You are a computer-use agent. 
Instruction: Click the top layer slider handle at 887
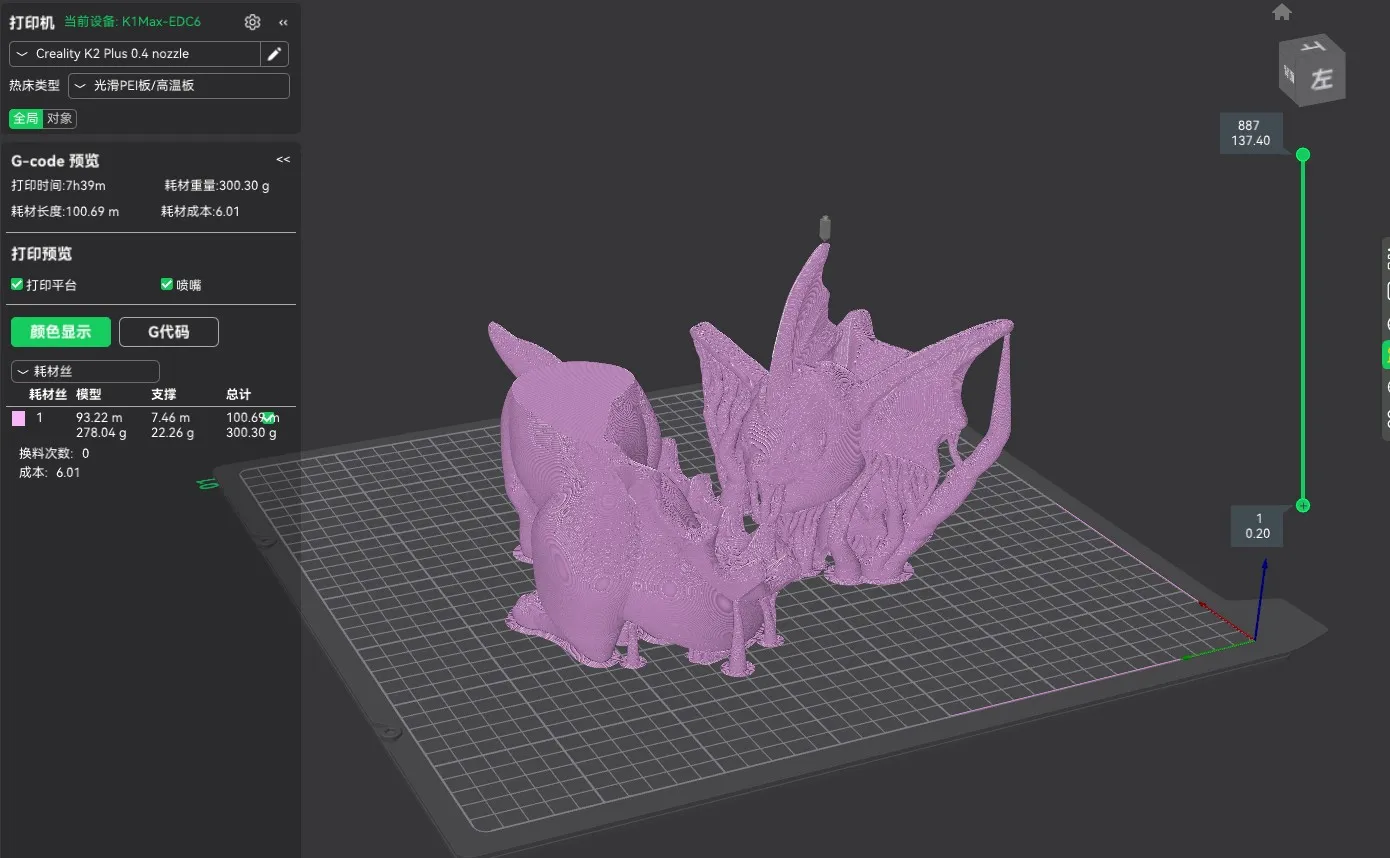click(1303, 155)
